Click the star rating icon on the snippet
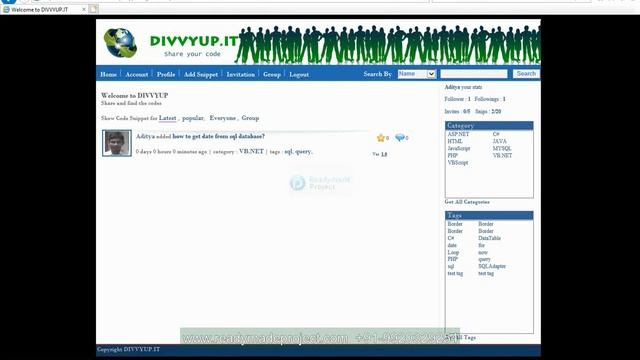Screen dimensions: 640x360 381,138
